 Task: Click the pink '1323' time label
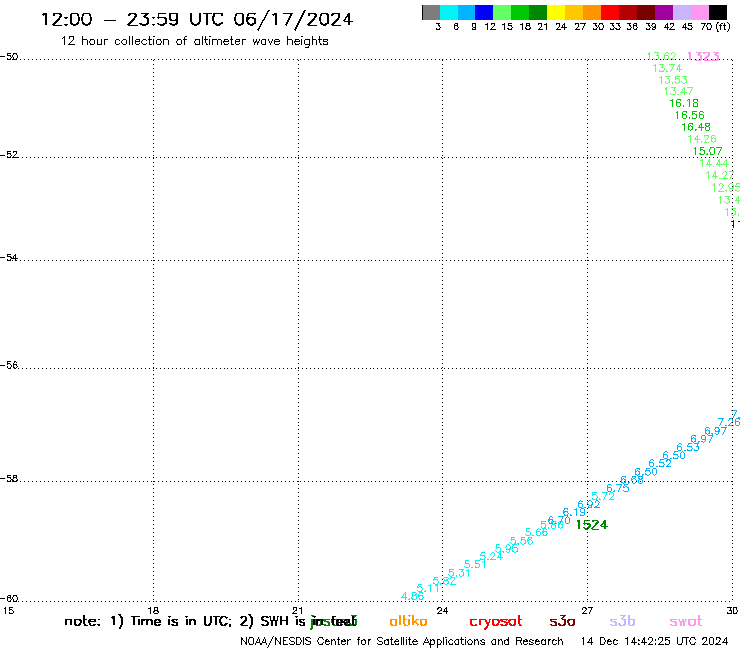(703, 57)
